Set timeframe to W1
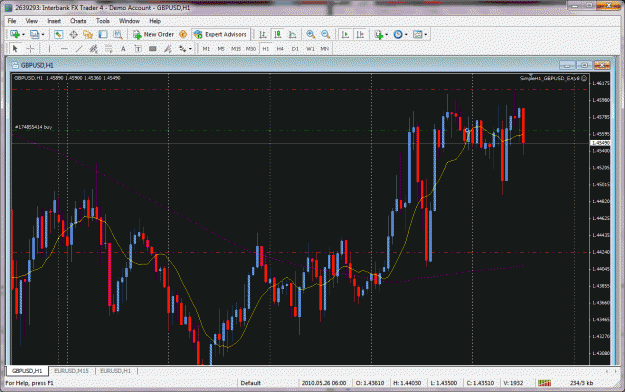The height and width of the screenshot is (392, 625). click(310, 49)
